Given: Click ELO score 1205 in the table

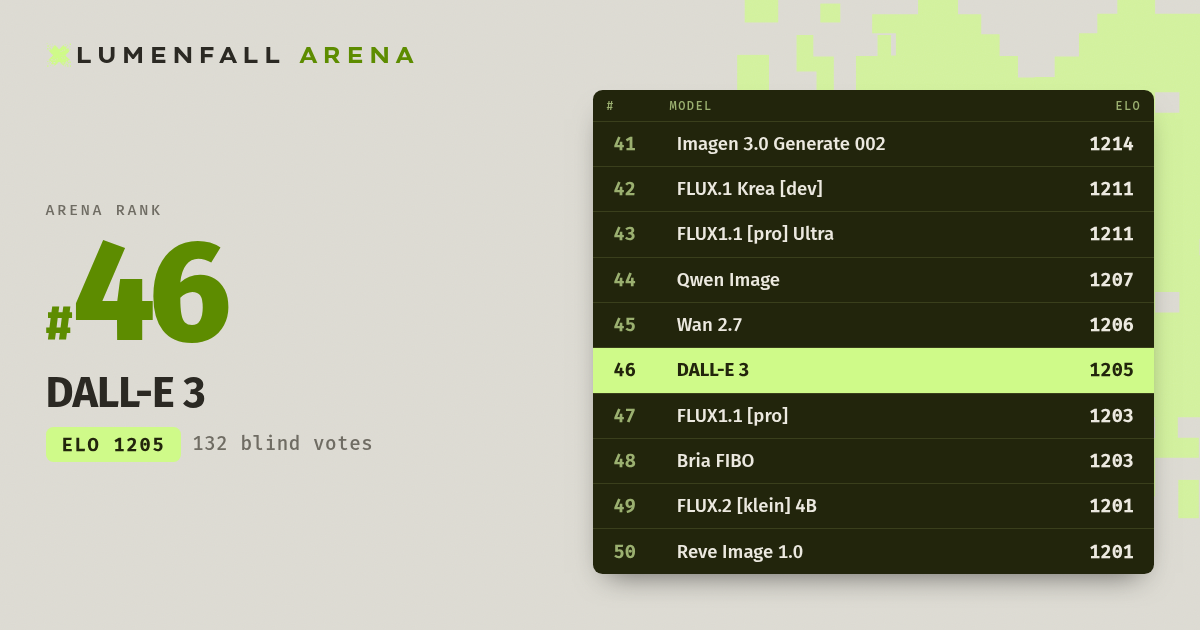Looking at the screenshot, I should click(x=1111, y=370).
